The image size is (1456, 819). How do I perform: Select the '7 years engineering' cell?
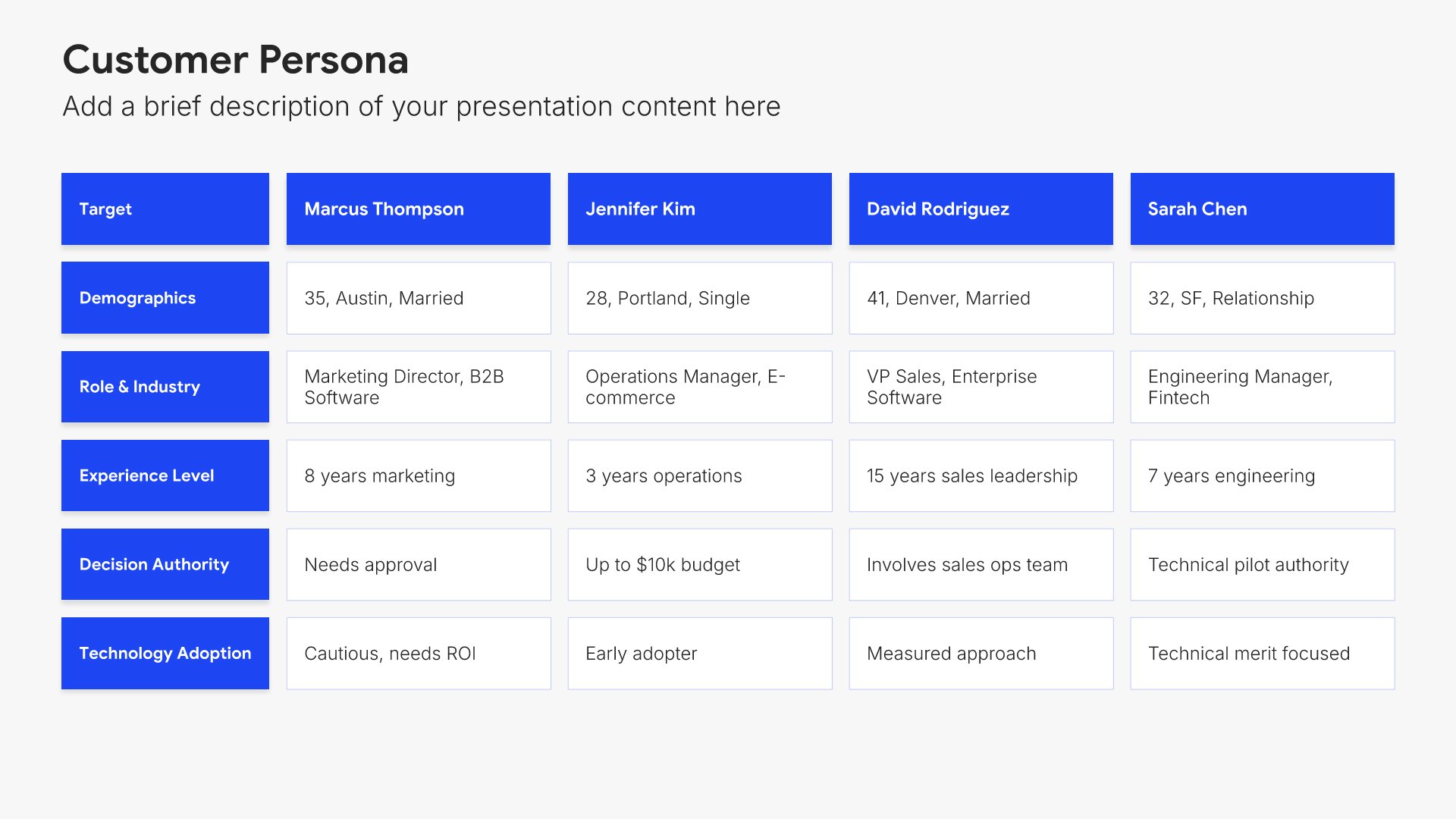[1263, 475]
